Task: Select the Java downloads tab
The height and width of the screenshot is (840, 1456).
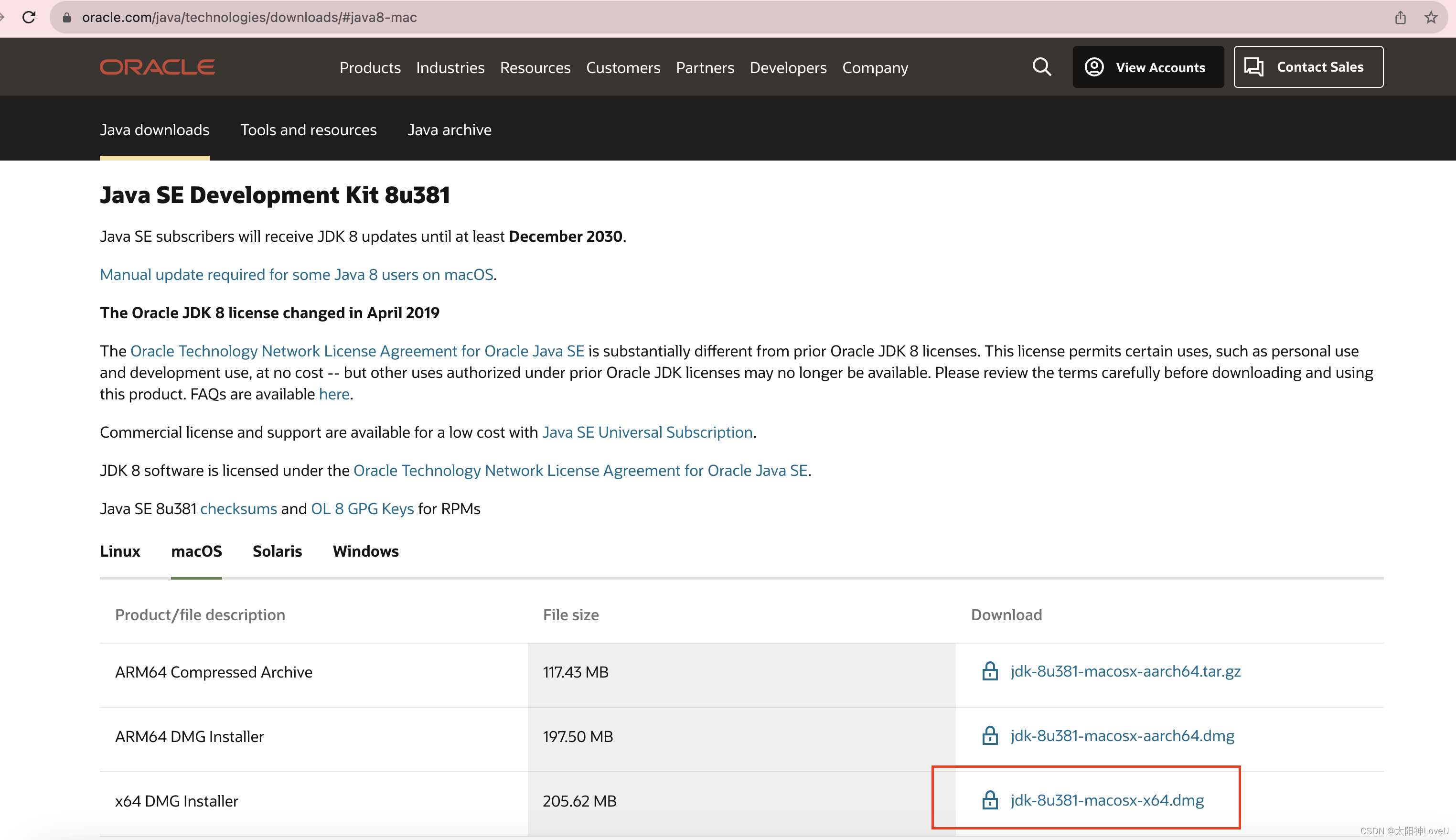Action: click(155, 130)
